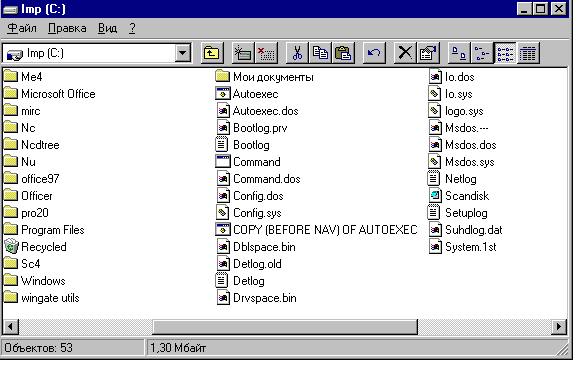Screen dimensions: 581x365
Task: Select the Io.dos file
Action: (x=452, y=77)
